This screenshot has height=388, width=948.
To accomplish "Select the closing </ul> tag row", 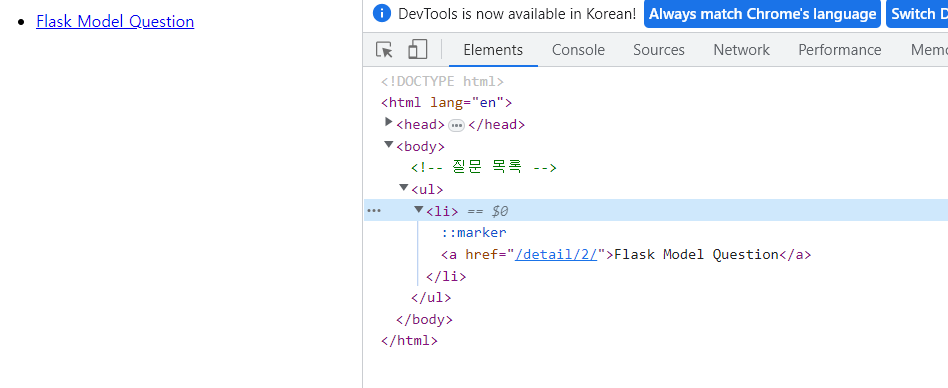I will pos(431,298).
